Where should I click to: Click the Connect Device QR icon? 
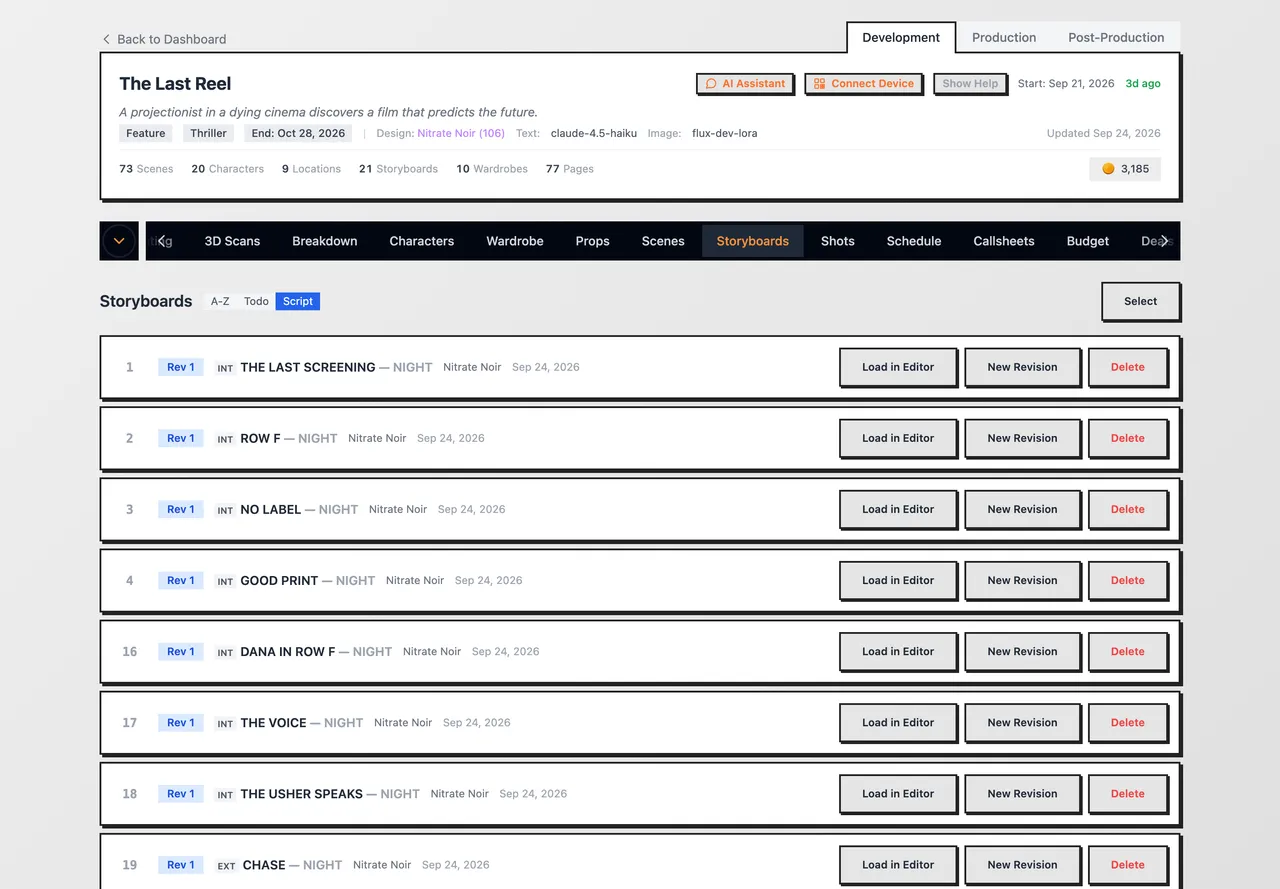pos(819,84)
